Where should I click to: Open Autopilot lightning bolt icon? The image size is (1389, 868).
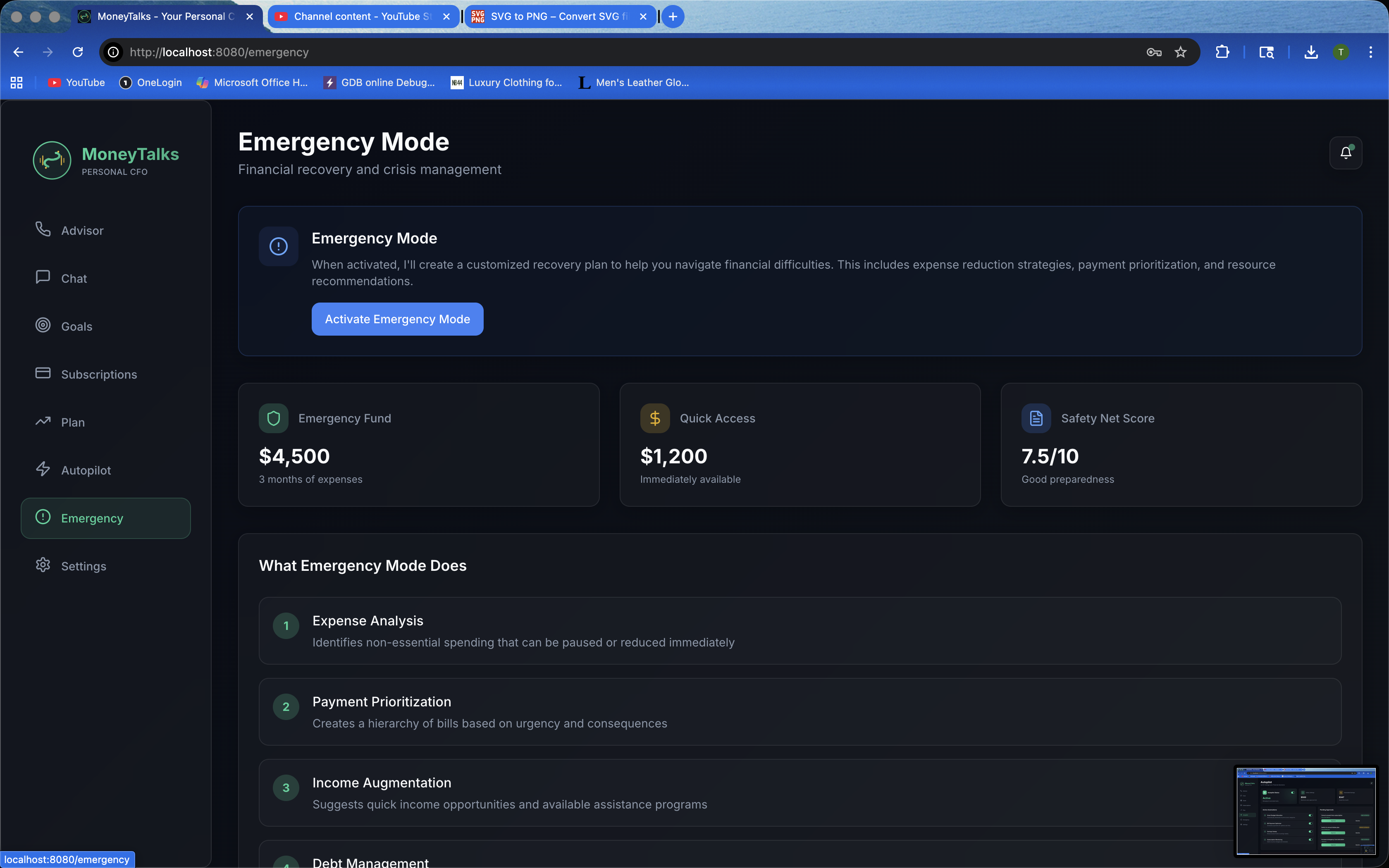pos(43,469)
